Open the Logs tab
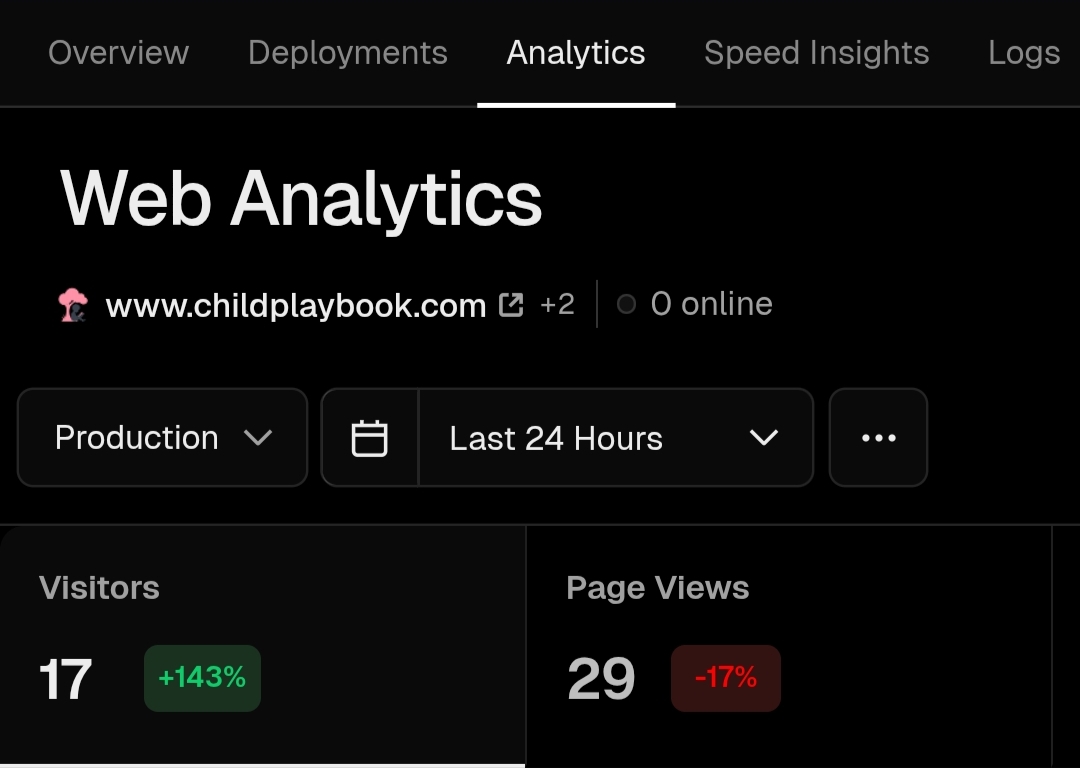 (1023, 52)
